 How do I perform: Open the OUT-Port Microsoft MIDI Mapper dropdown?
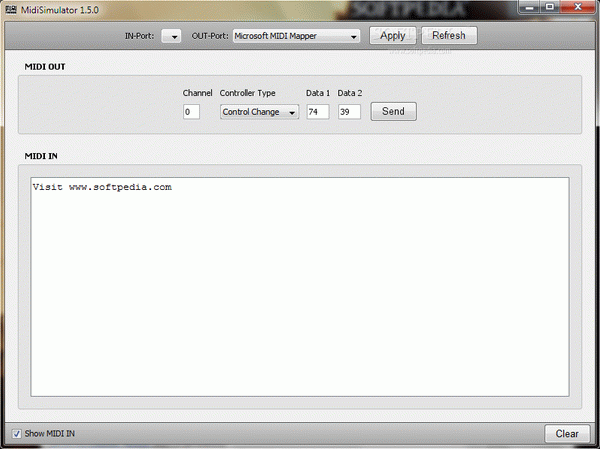296,36
